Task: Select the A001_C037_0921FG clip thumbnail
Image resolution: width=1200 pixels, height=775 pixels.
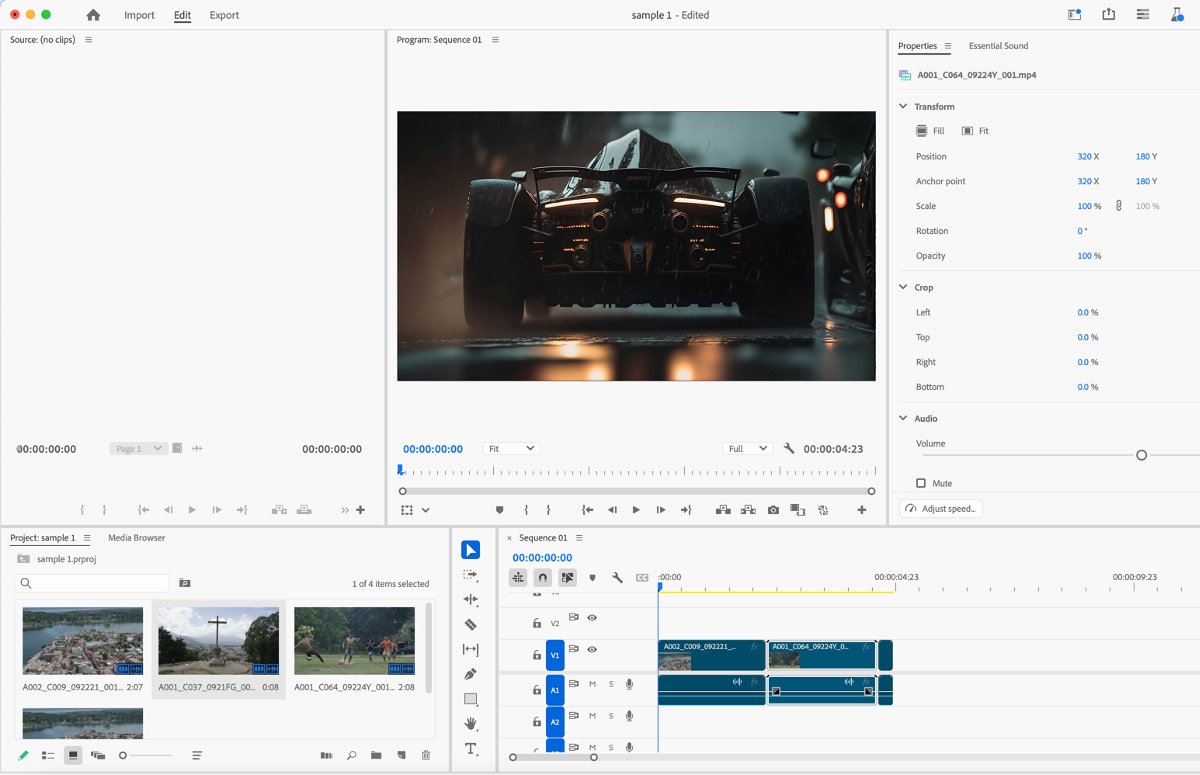Action: (218, 640)
